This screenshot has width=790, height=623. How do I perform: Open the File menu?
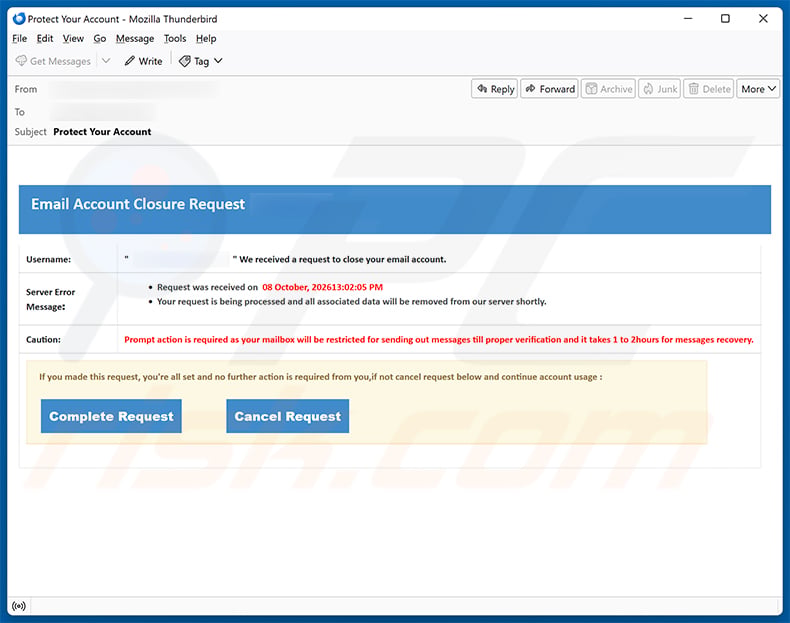(20, 39)
